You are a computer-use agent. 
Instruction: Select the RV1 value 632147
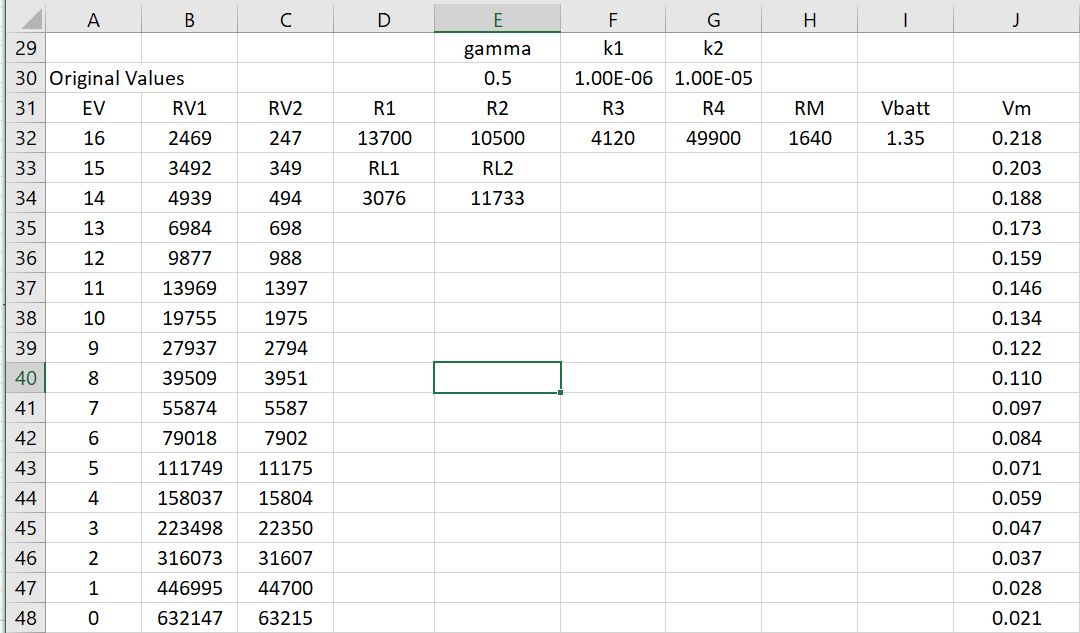coord(189,618)
